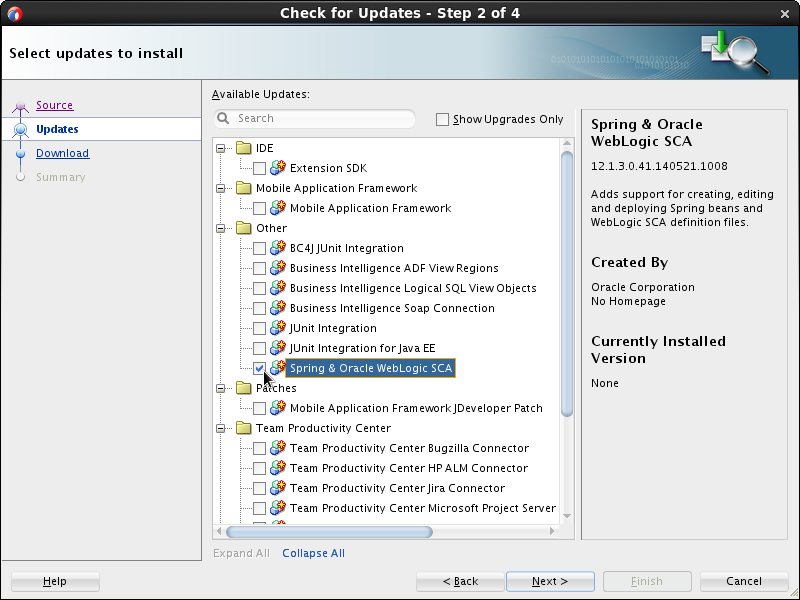The image size is (800, 600).
Task: Click the Mobile Application Framework item's update icon
Action: pos(278,208)
